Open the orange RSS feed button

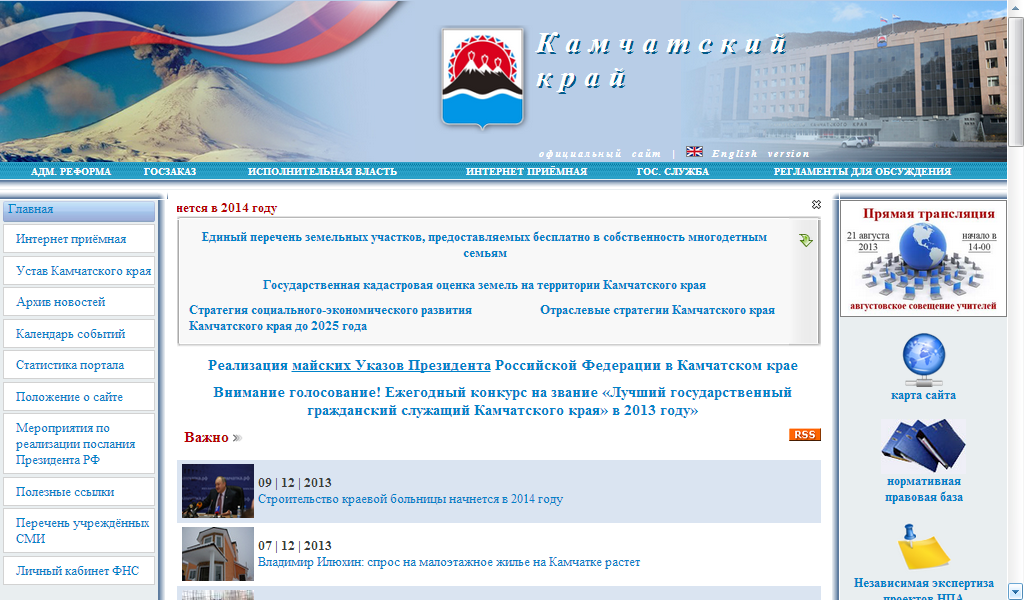click(805, 435)
